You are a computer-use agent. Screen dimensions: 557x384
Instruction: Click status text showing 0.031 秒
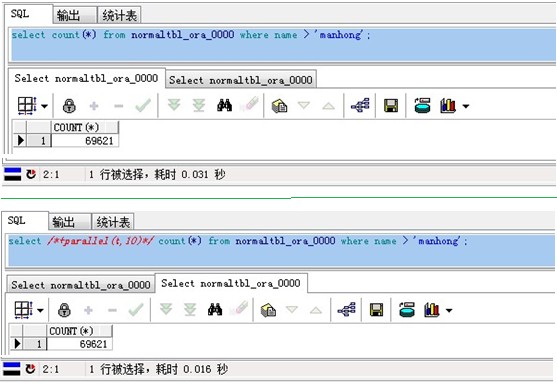pos(157,174)
